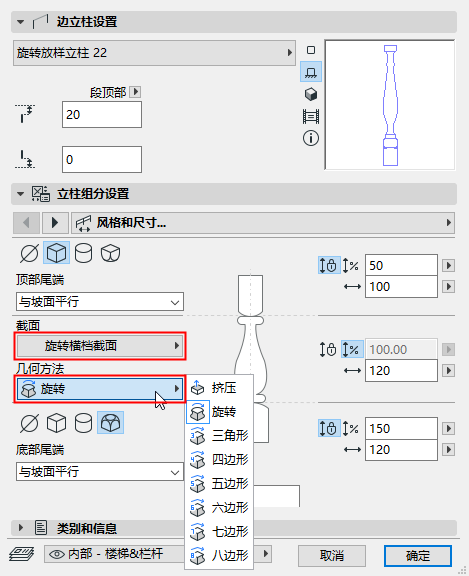The width and height of the screenshot is (469, 576).
Task: Go to previous settings page arrow
Action: tap(26, 223)
